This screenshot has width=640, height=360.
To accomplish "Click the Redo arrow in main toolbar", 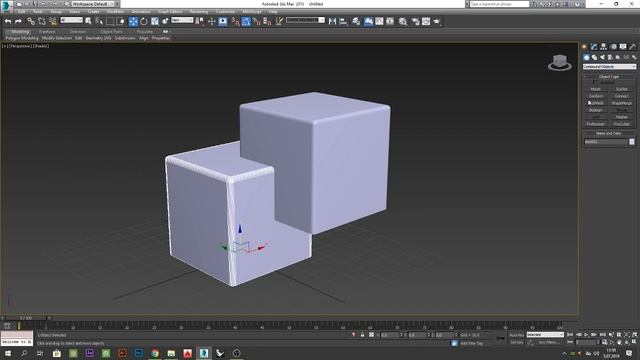I will tap(18, 21).
